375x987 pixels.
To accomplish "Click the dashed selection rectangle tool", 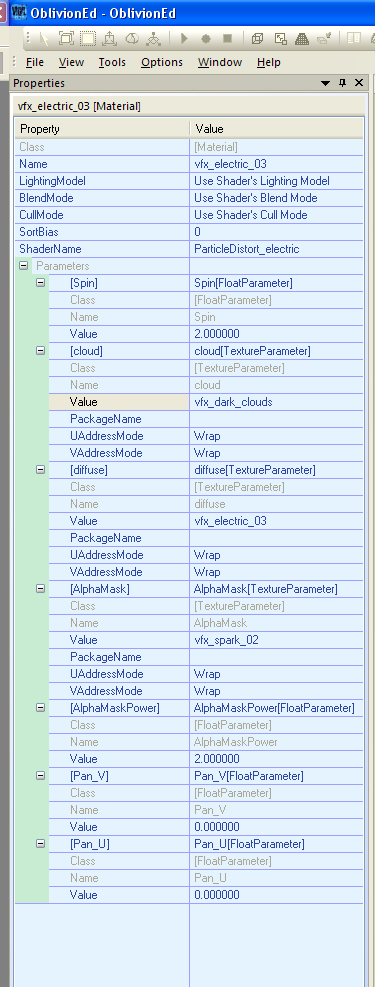I will click(x=88, y=38).
